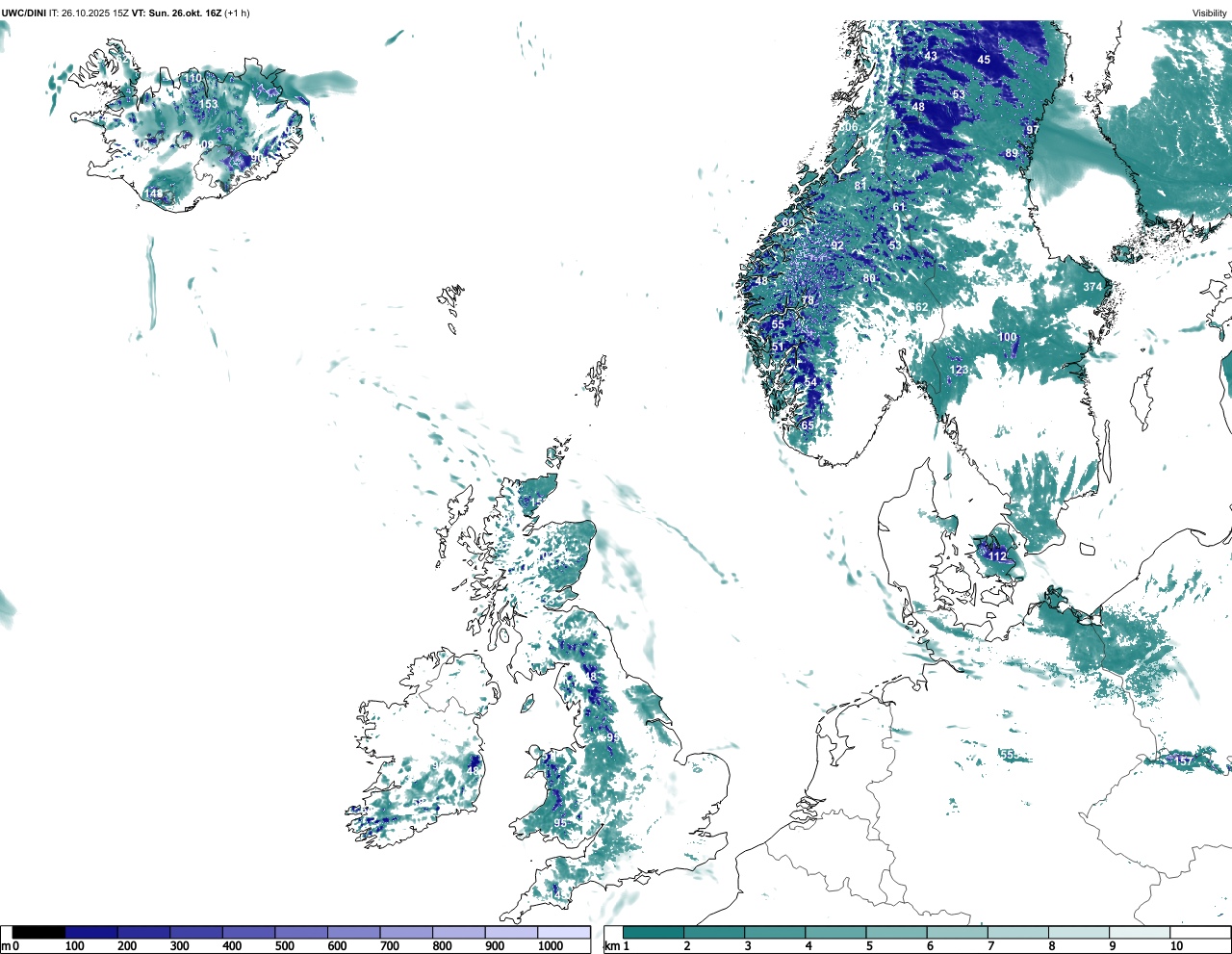
Task: Click the black 0–100 m legend swatch
Action: click(38, 933)
